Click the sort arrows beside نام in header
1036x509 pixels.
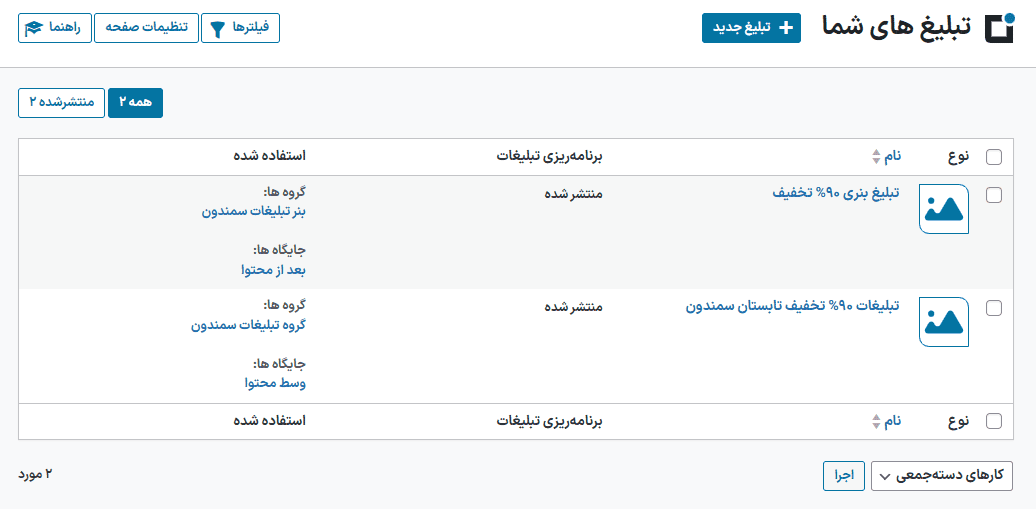tap(876, 157)
